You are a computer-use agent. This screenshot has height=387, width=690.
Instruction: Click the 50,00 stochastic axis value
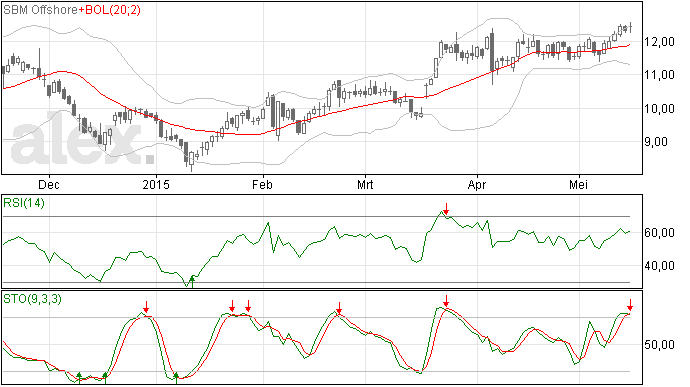(659, 345)
